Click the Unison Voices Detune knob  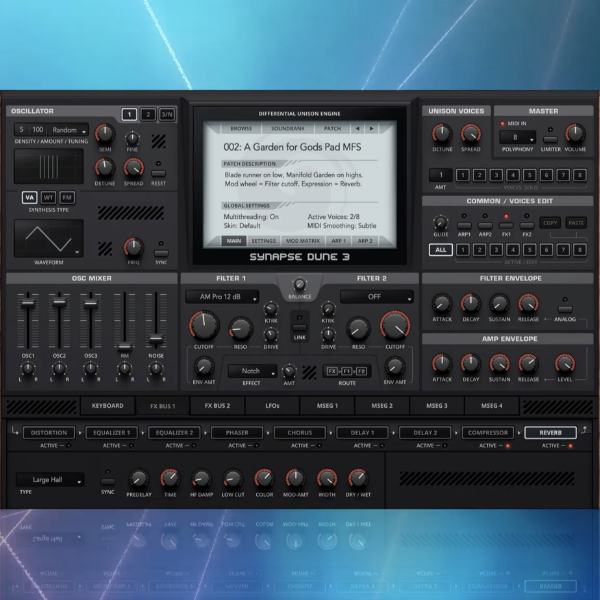tap(442, 134)
